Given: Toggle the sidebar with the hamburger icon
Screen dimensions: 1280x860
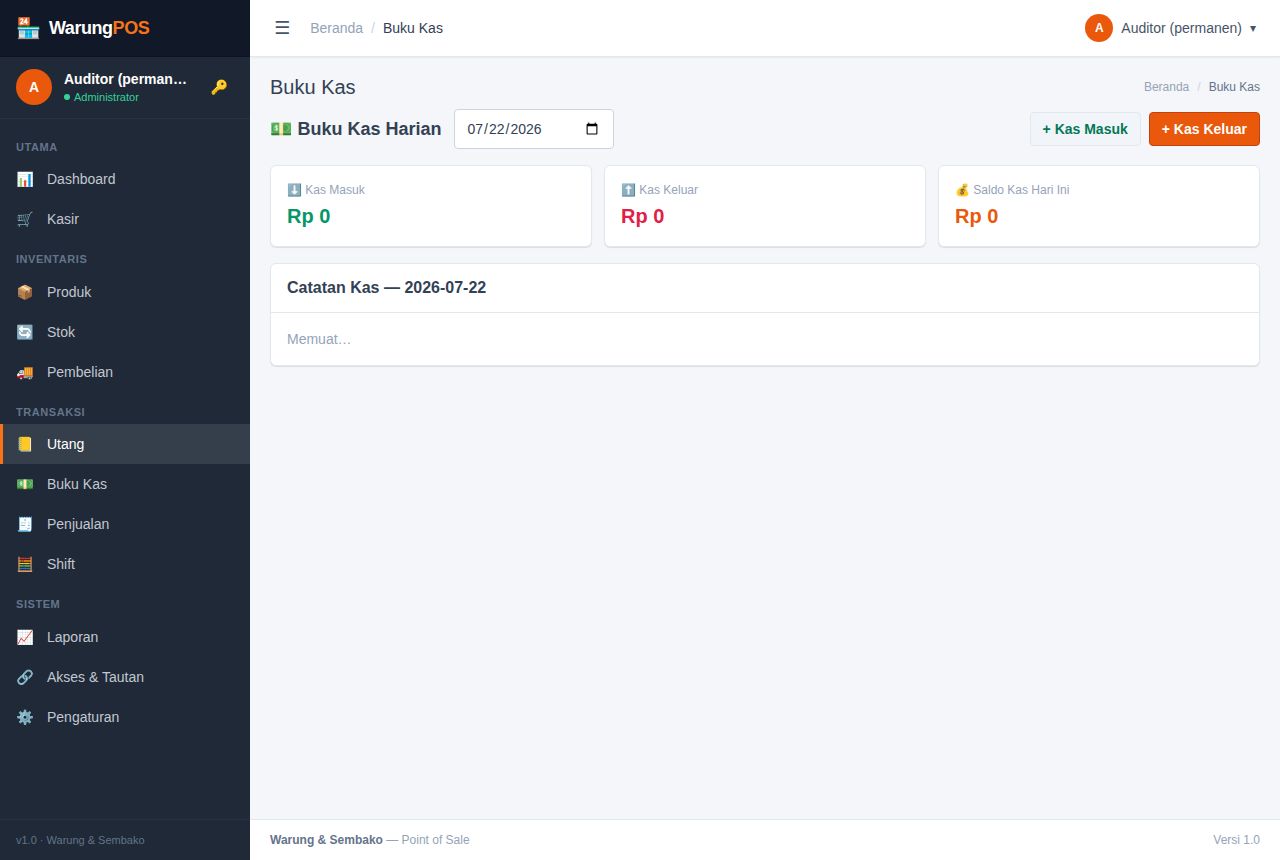Looking at the screenshot, I should (x=282, y=28).
